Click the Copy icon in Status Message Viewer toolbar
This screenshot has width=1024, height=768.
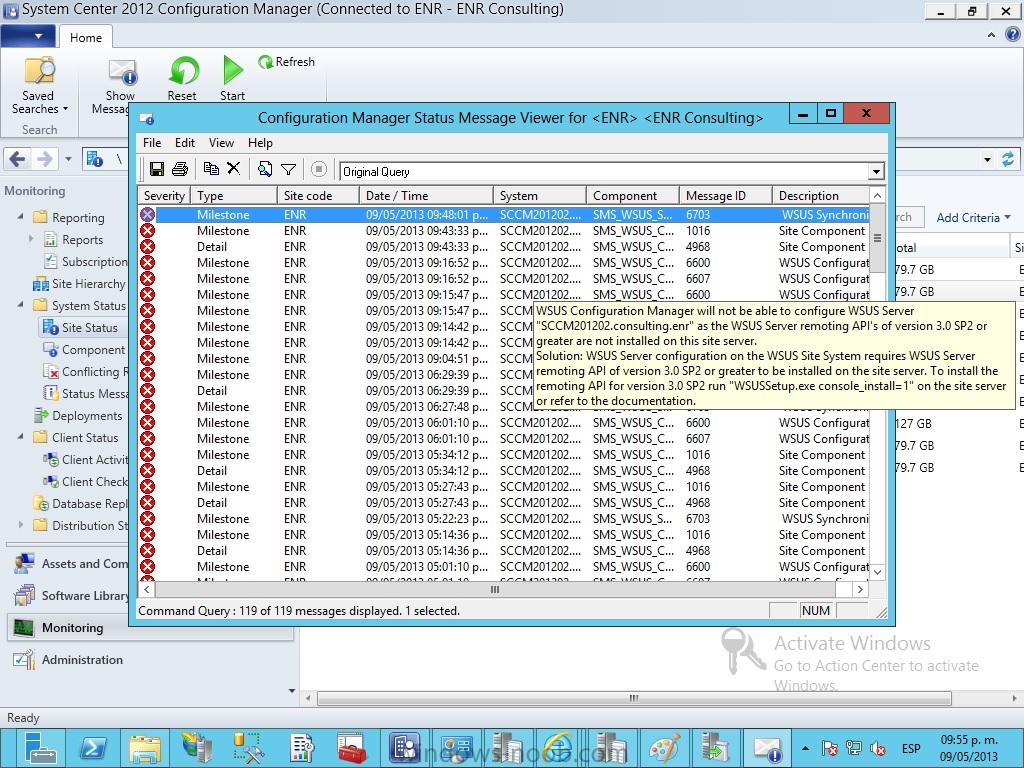pos(211,169)
